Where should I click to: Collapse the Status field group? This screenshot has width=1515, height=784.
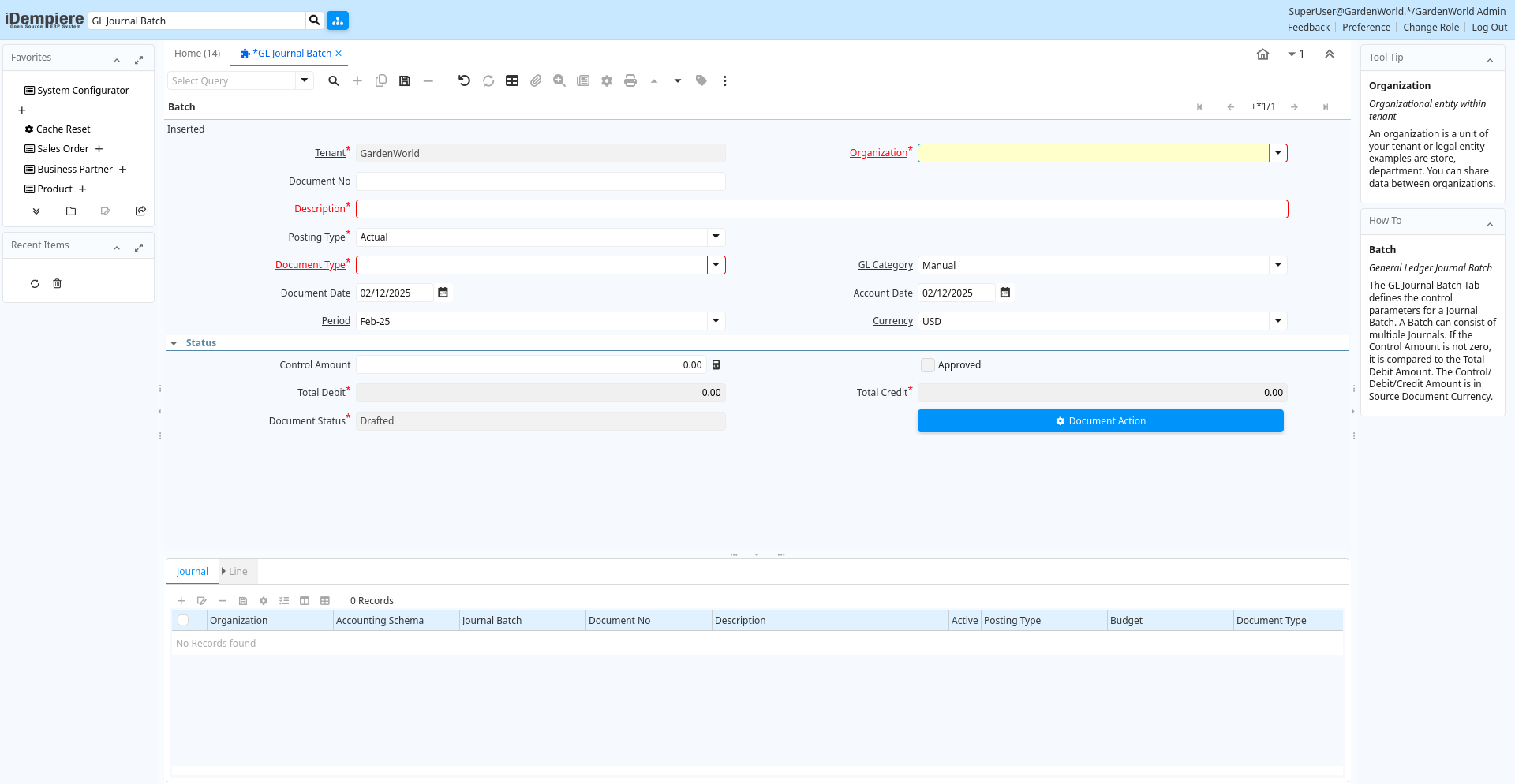[x=174, y=343]
